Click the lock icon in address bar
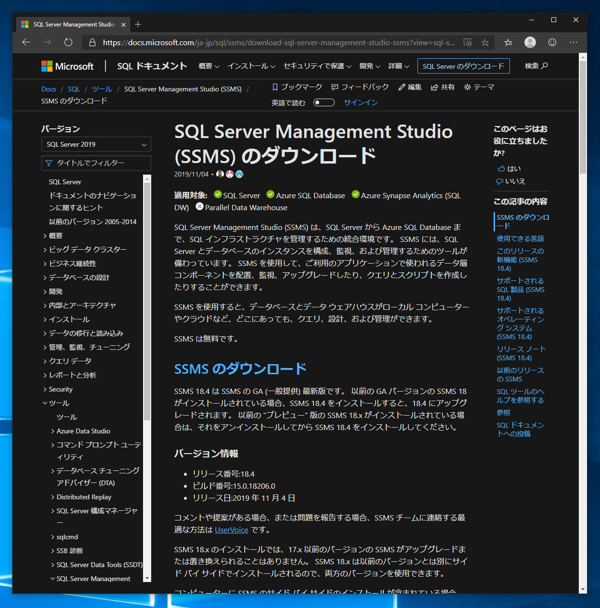 [x=92, y=43]
